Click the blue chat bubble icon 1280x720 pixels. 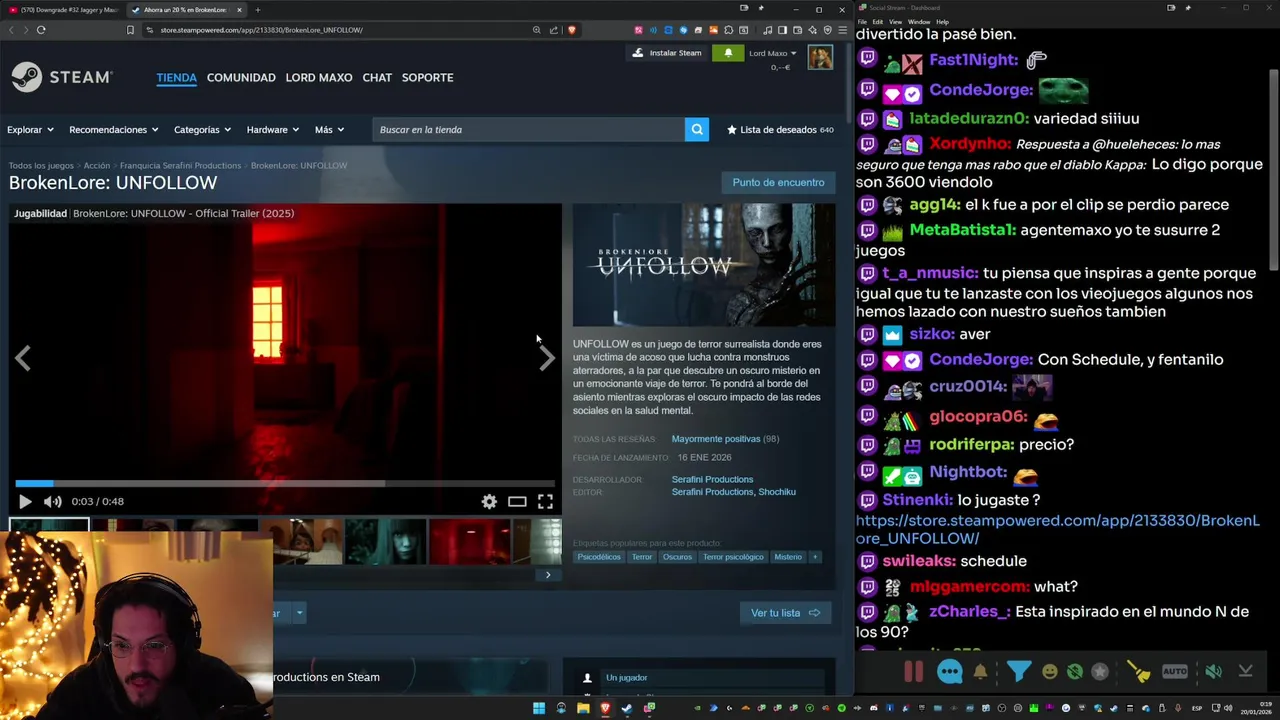pos(950,672)
